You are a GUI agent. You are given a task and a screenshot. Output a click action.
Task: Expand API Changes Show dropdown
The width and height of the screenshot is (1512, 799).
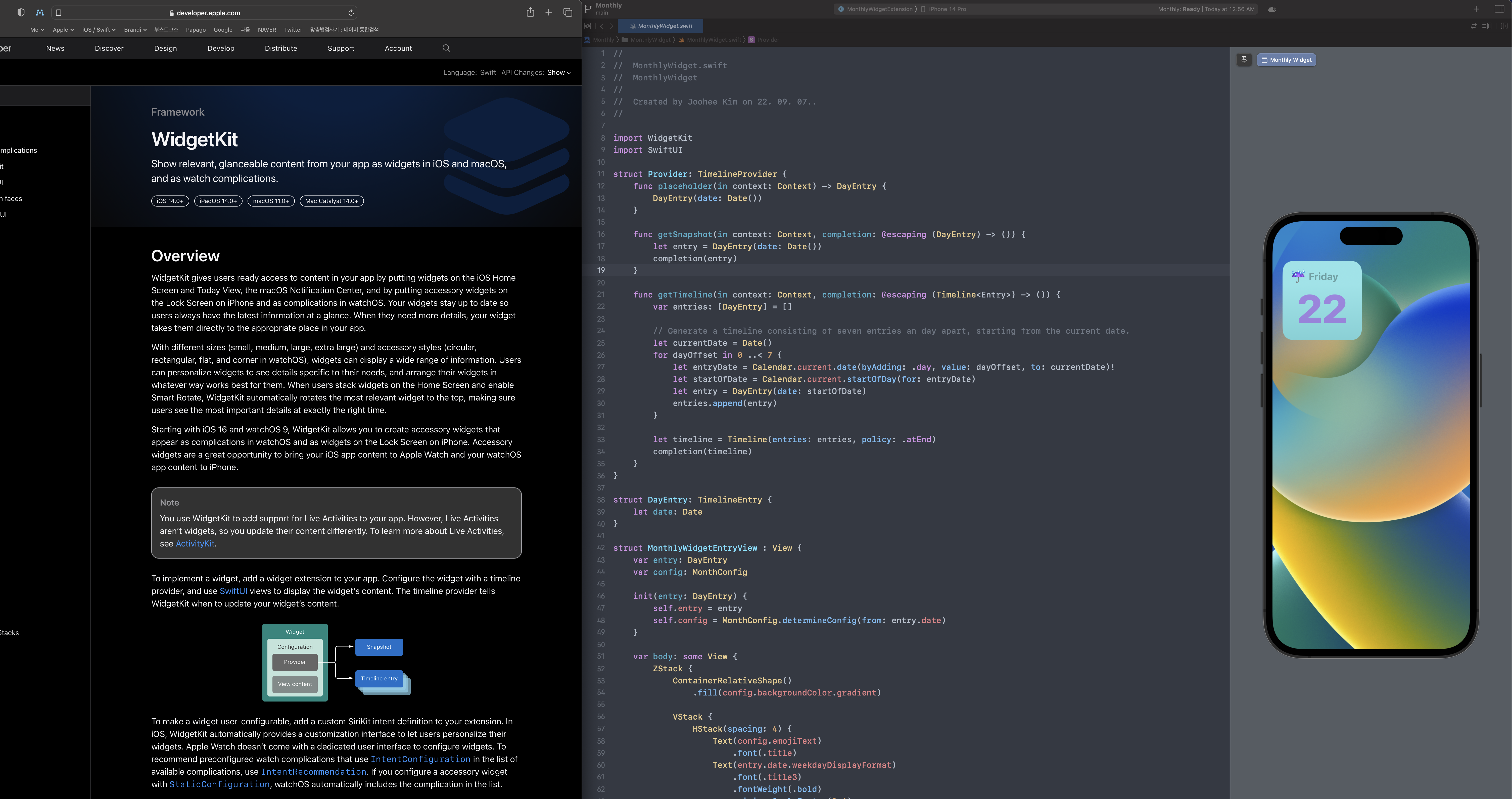pyautogui.click(x=559, y=73)
